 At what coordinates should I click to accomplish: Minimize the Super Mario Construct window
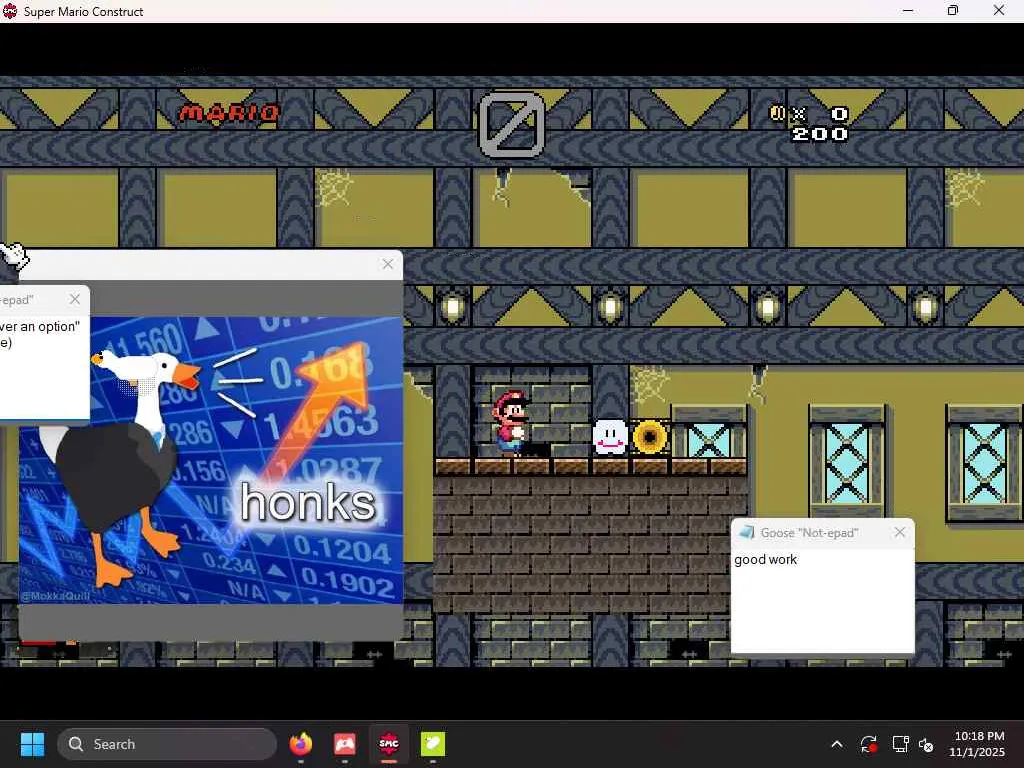pyautogui.click(x=908, y=11)
